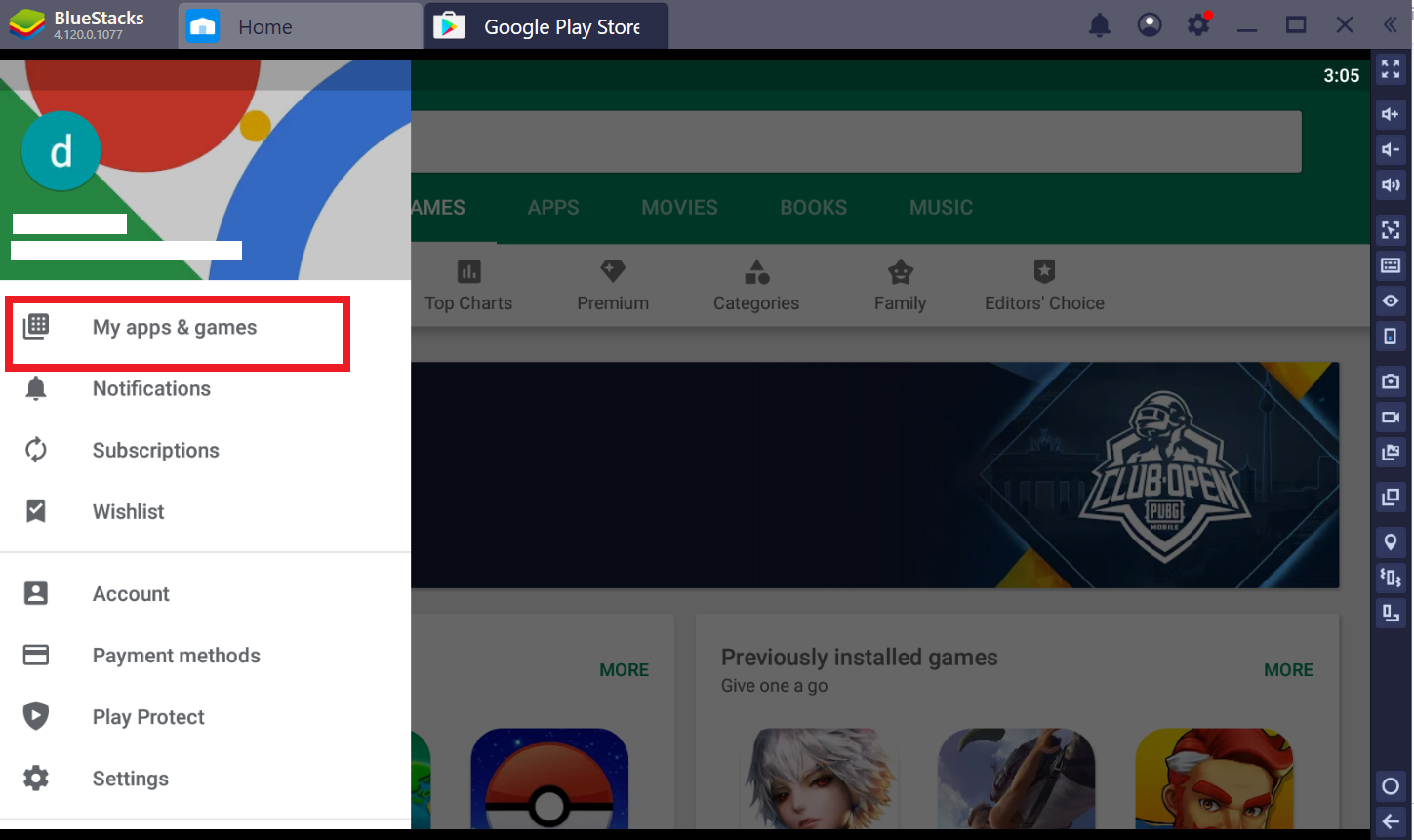The width and height of the screenshot is (1414, 840).
Task: Click the volume up sidebar icon
Action: coord(1391,114)
